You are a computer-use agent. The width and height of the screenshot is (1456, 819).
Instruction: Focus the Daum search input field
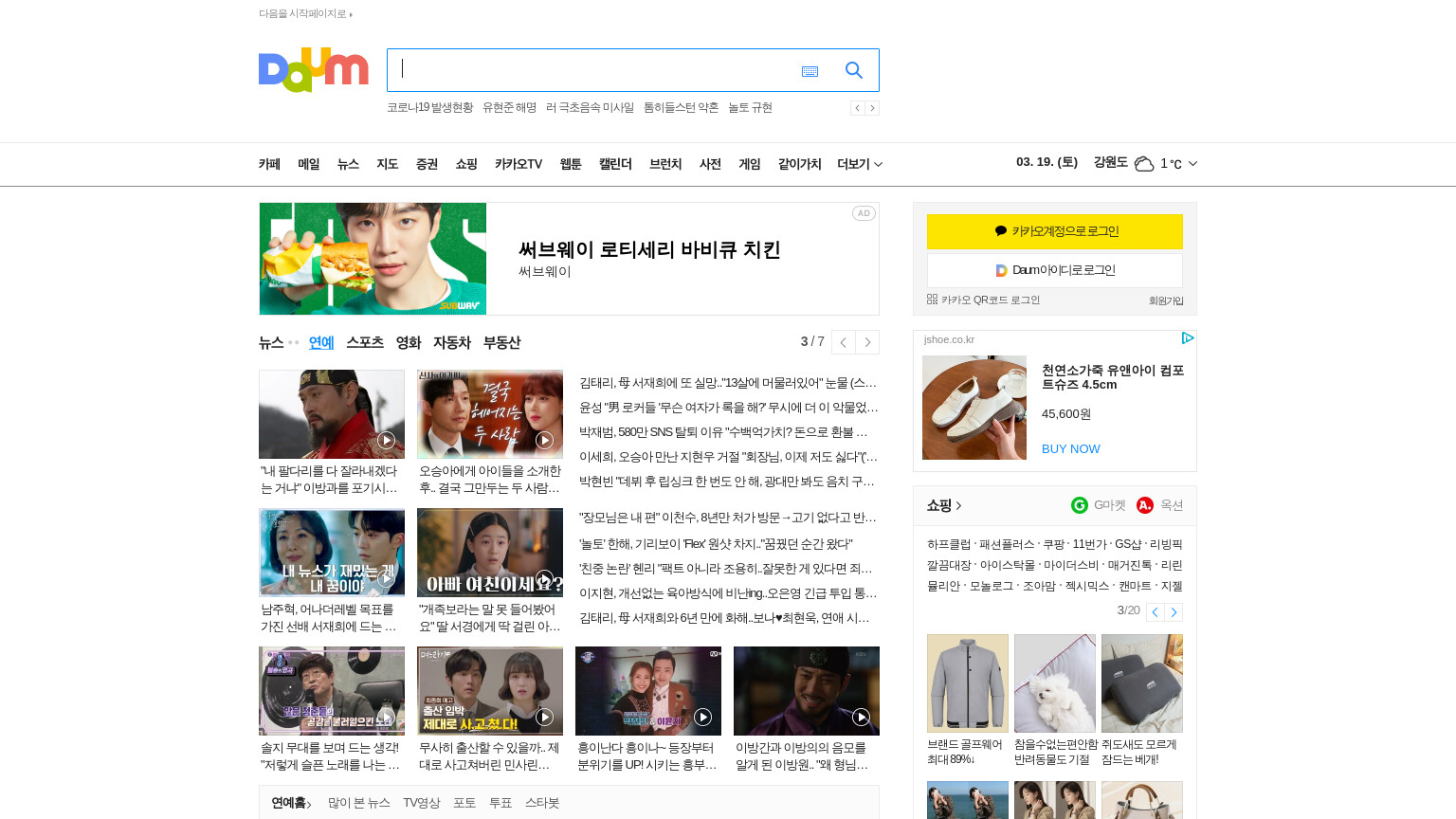(592, 70)
